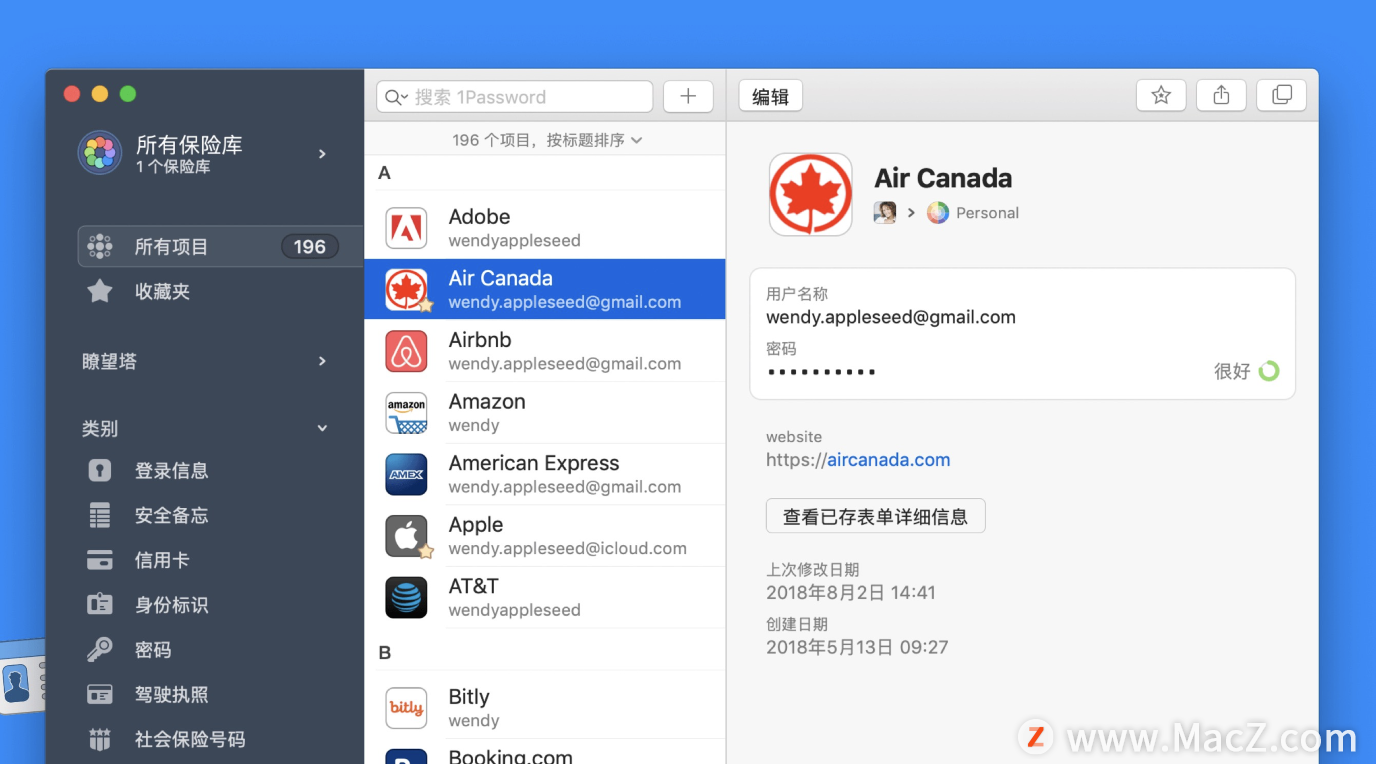
Task: Click the 驾驶执照 license icon
Action: pos(100,694)
